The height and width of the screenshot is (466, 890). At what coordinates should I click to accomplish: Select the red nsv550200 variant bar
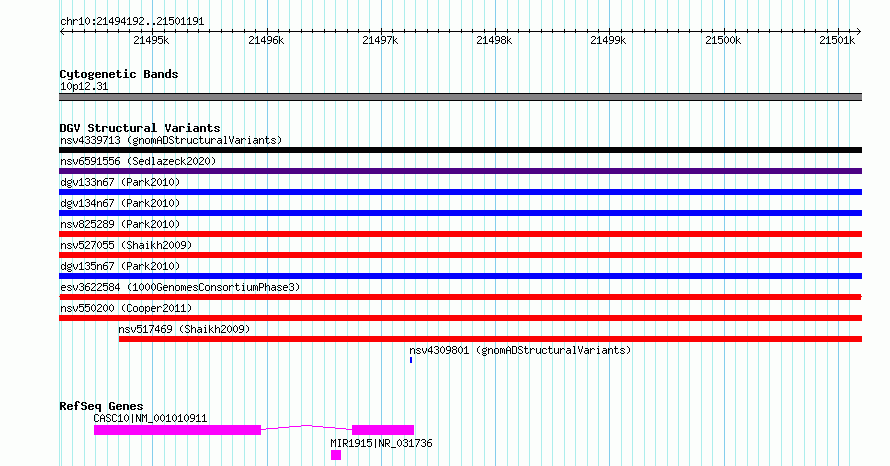pyautogui.click(x=460, y=318)
